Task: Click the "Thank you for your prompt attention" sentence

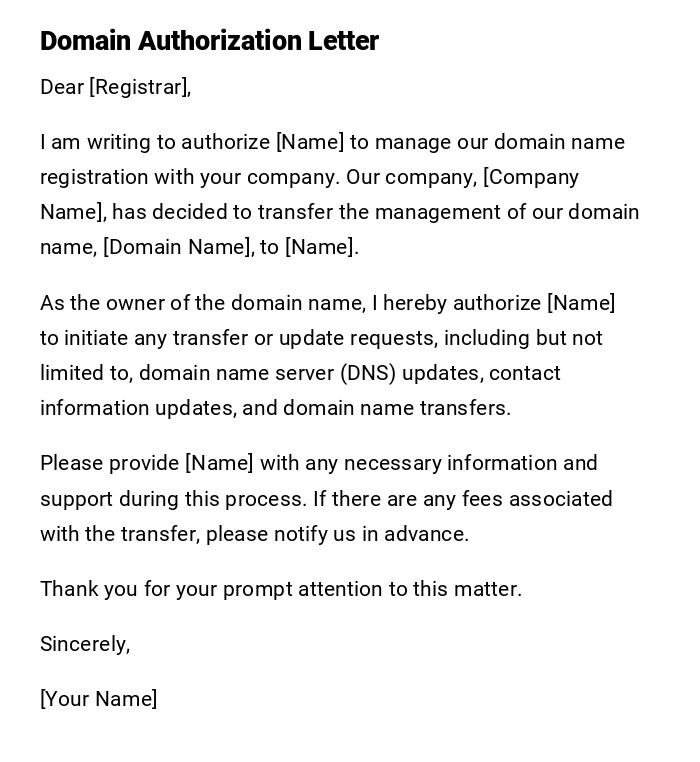Action: click(280, 589)
